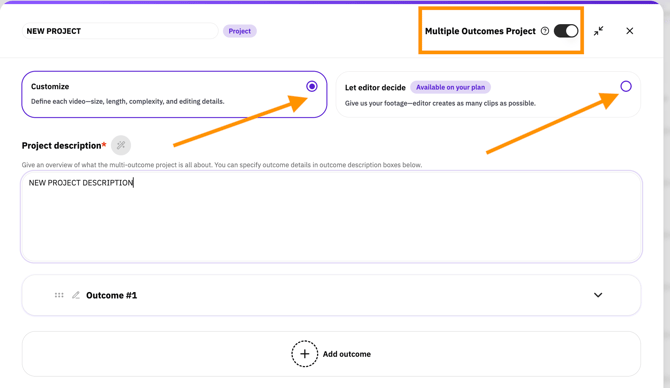
Task: Click the Multiple Outcomes Project label
Action: coord(480,31)
